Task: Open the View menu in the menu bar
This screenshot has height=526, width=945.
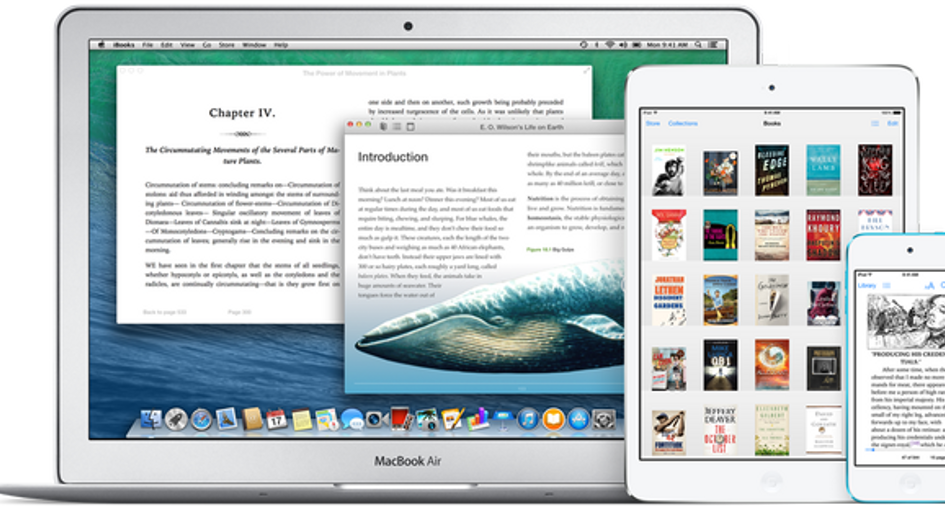Action: tap(186, 45)
